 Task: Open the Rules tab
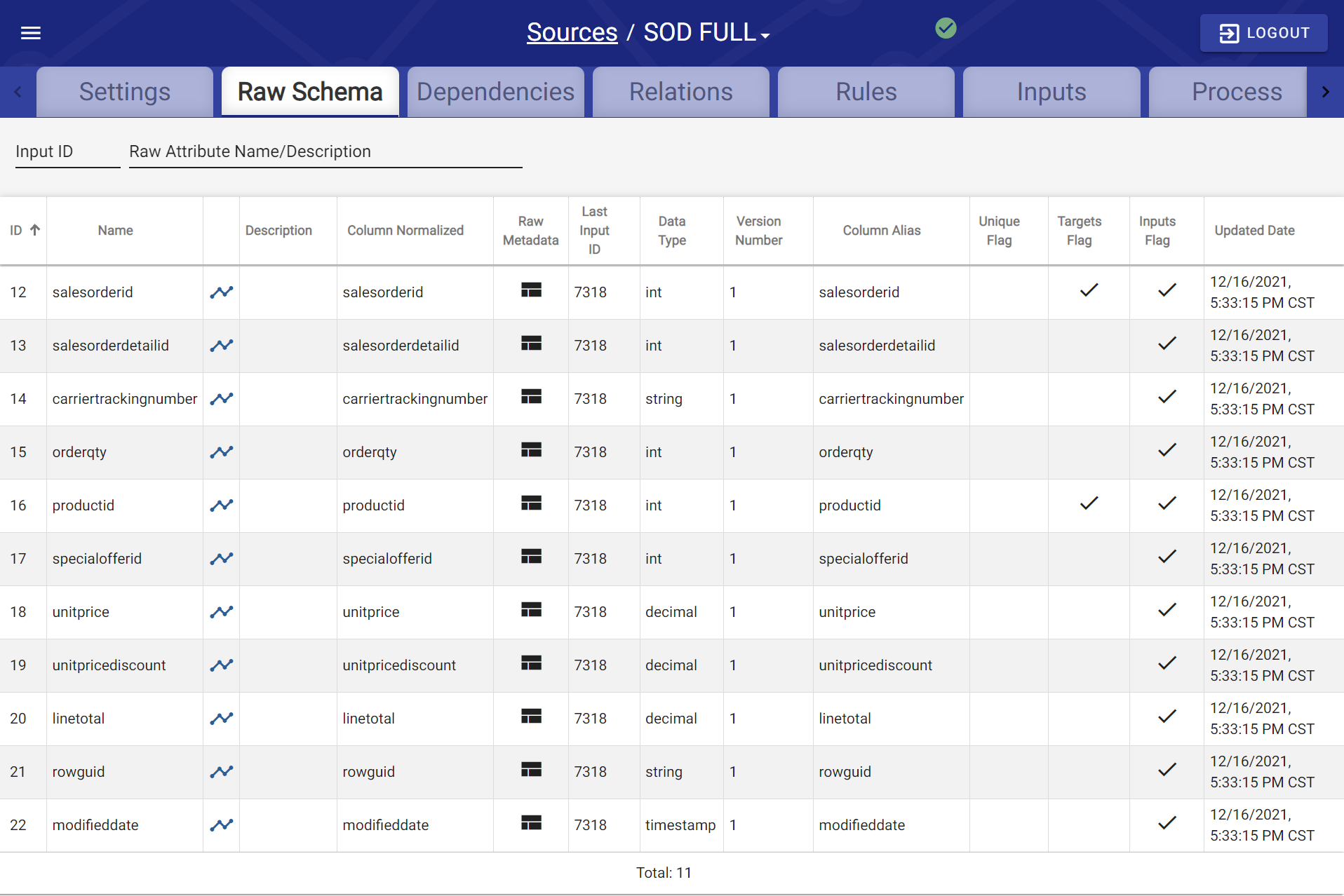[866, 91]
